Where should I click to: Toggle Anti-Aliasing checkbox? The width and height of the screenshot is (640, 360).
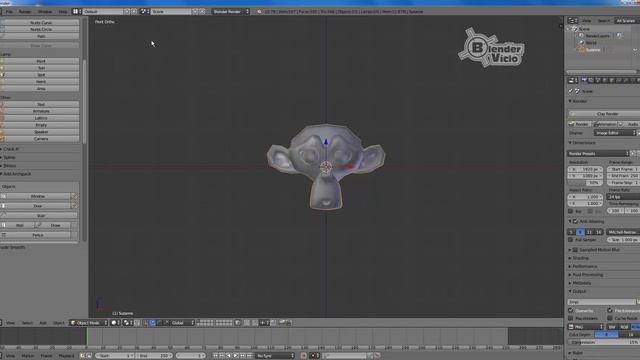(575, 222)
